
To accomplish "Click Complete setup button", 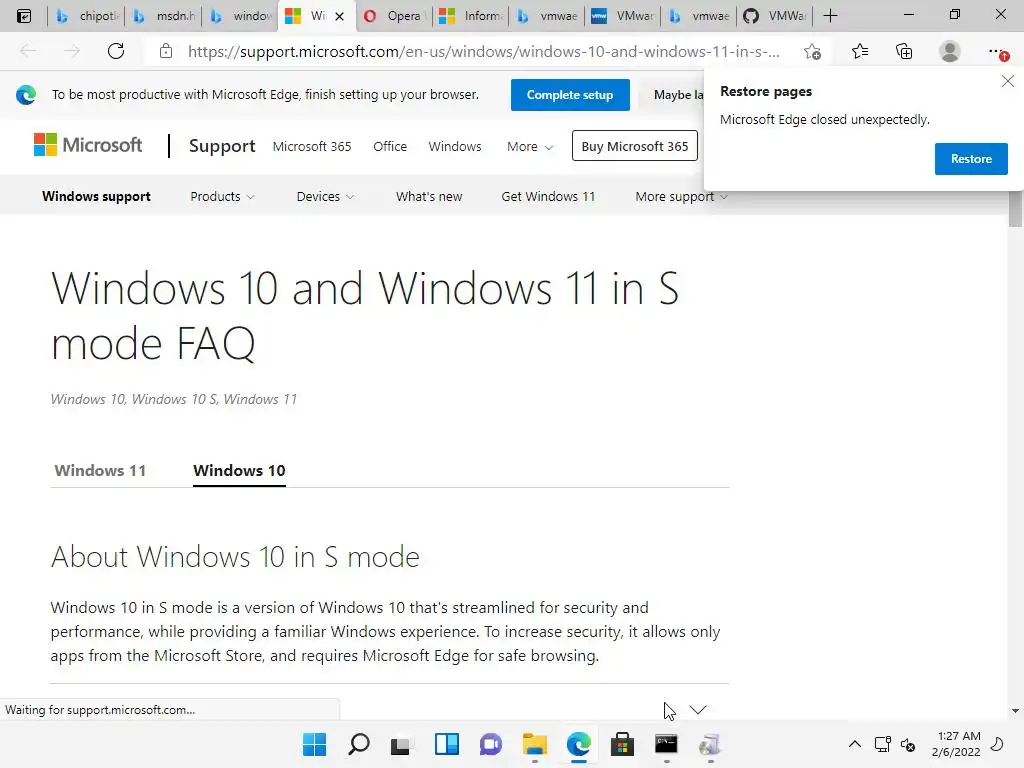I will coord(570,95).
